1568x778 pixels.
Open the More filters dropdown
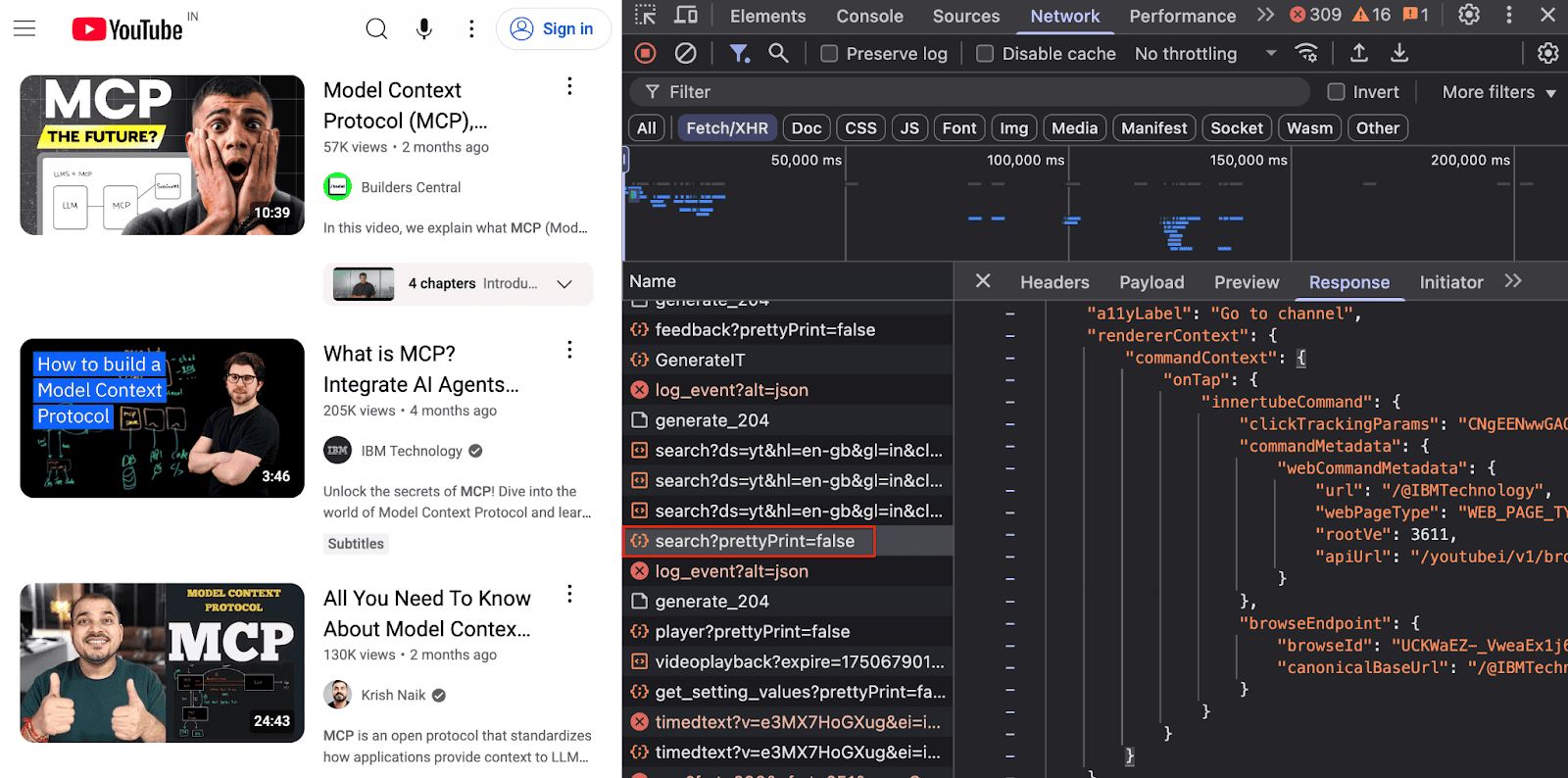point(1499,92)
